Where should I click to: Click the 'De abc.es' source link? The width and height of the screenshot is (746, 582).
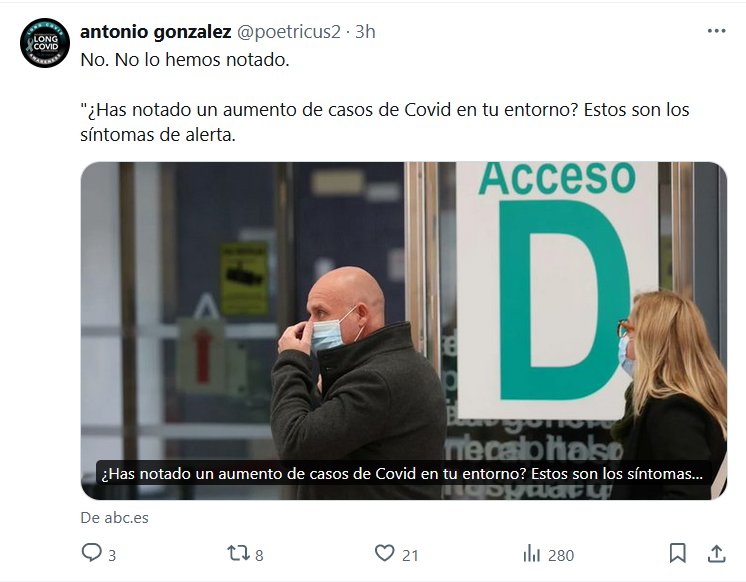pyautogui.click(x=114, y=518)
